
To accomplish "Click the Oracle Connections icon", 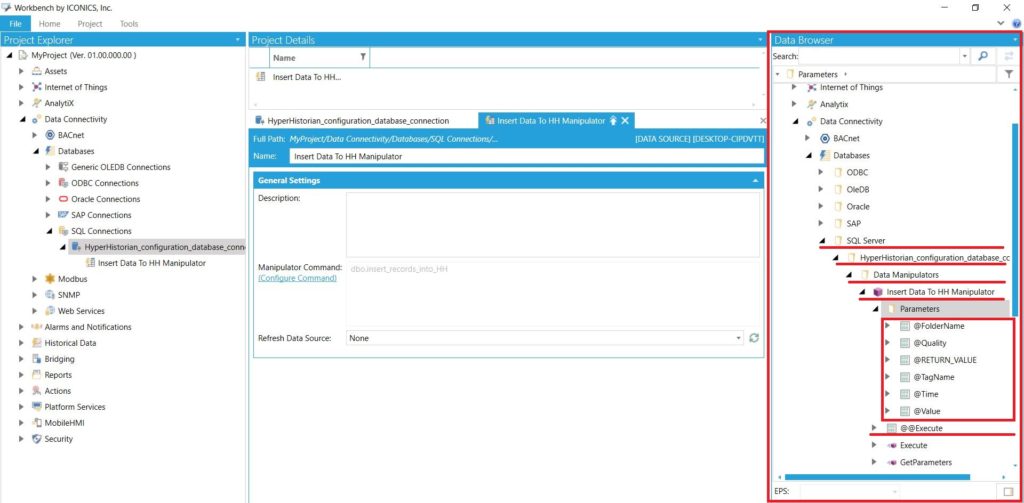I will [x=63, y=199].
